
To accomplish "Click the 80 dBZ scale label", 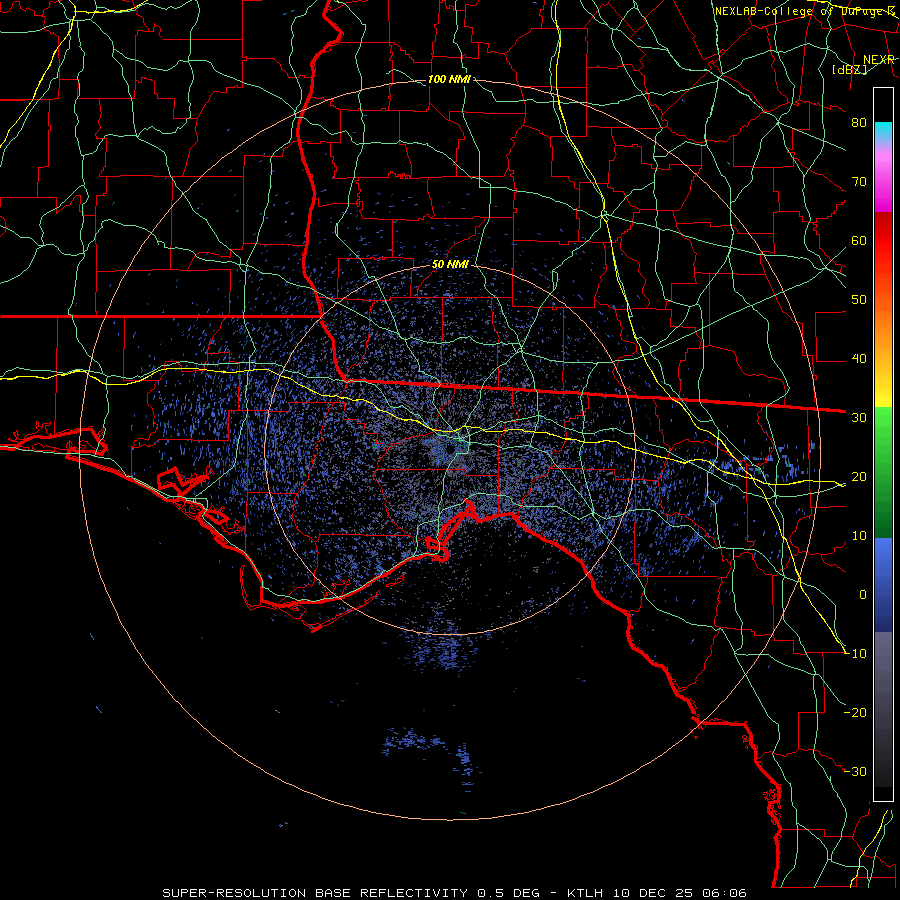I will pyautogui.click(x=859, y=123).
